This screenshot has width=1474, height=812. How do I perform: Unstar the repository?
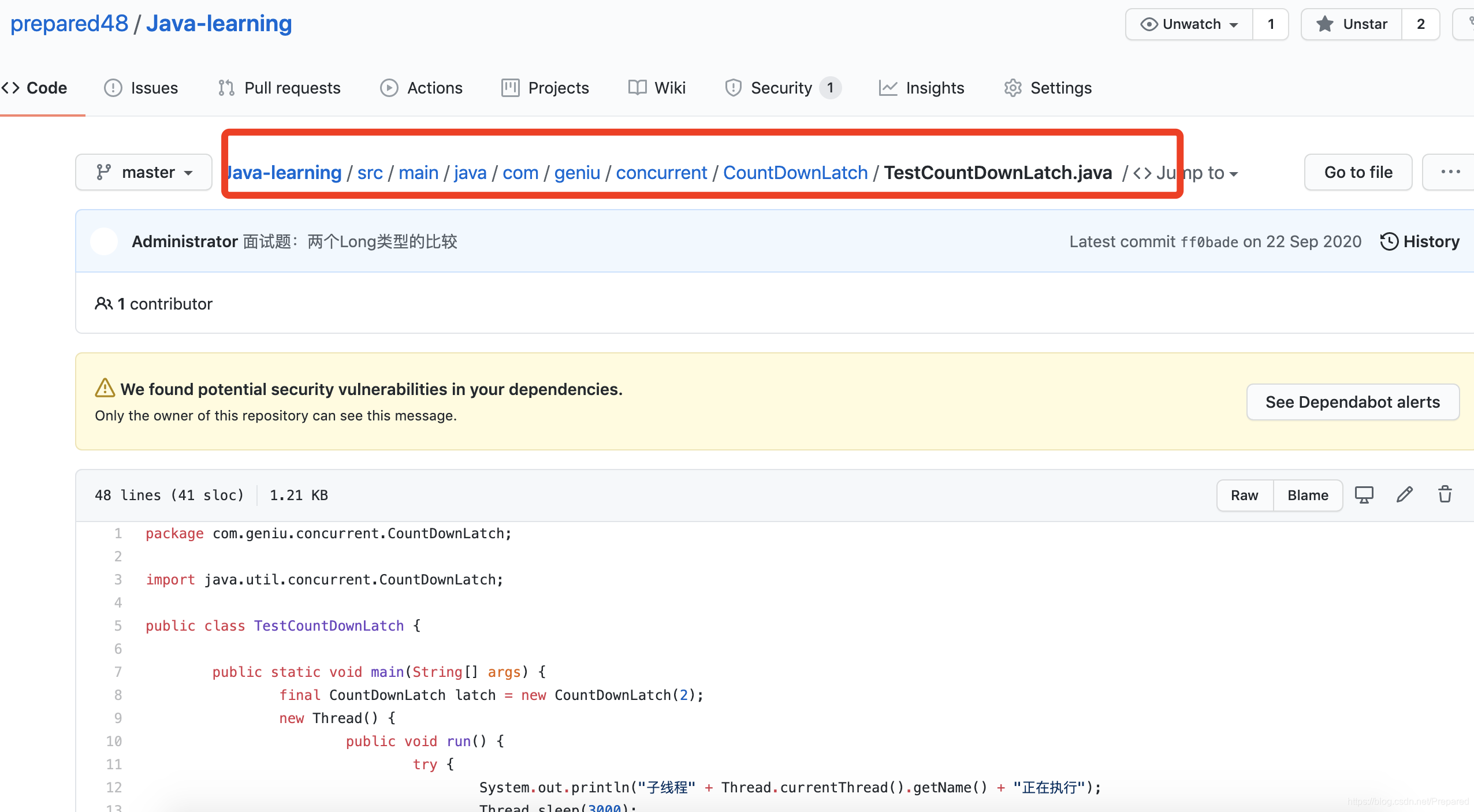(1352, 24)
